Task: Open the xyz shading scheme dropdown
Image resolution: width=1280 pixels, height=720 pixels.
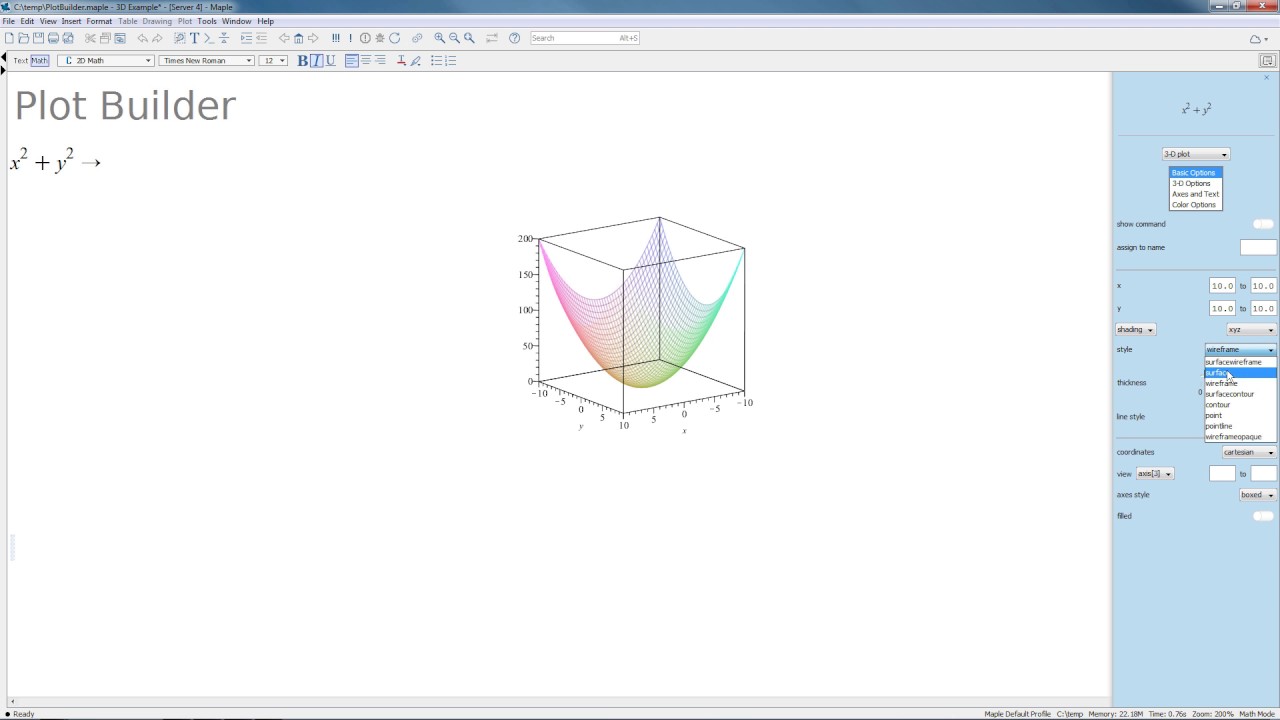Action: pos(1251,330)
